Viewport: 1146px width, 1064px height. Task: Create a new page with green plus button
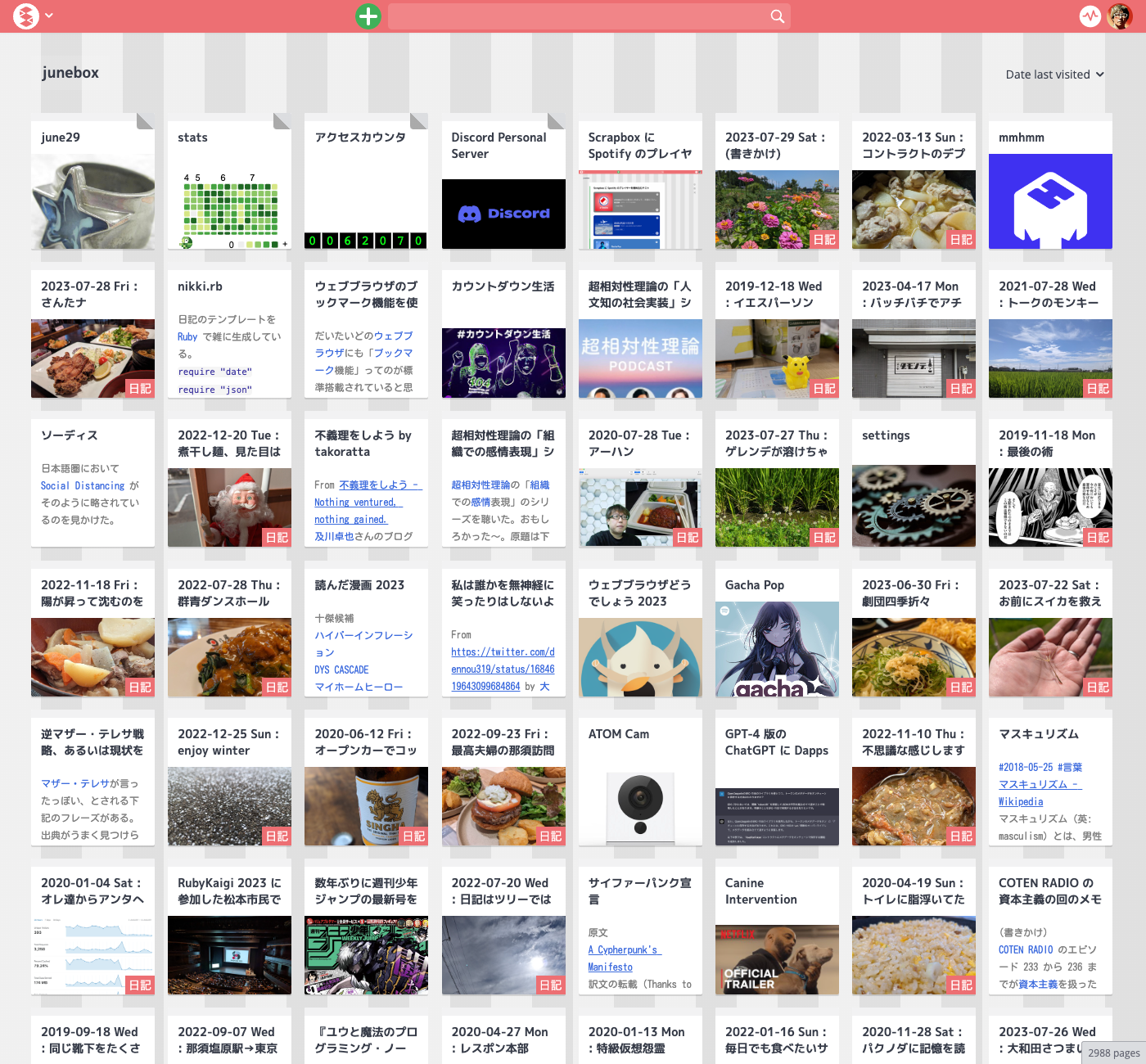(368, 16)
